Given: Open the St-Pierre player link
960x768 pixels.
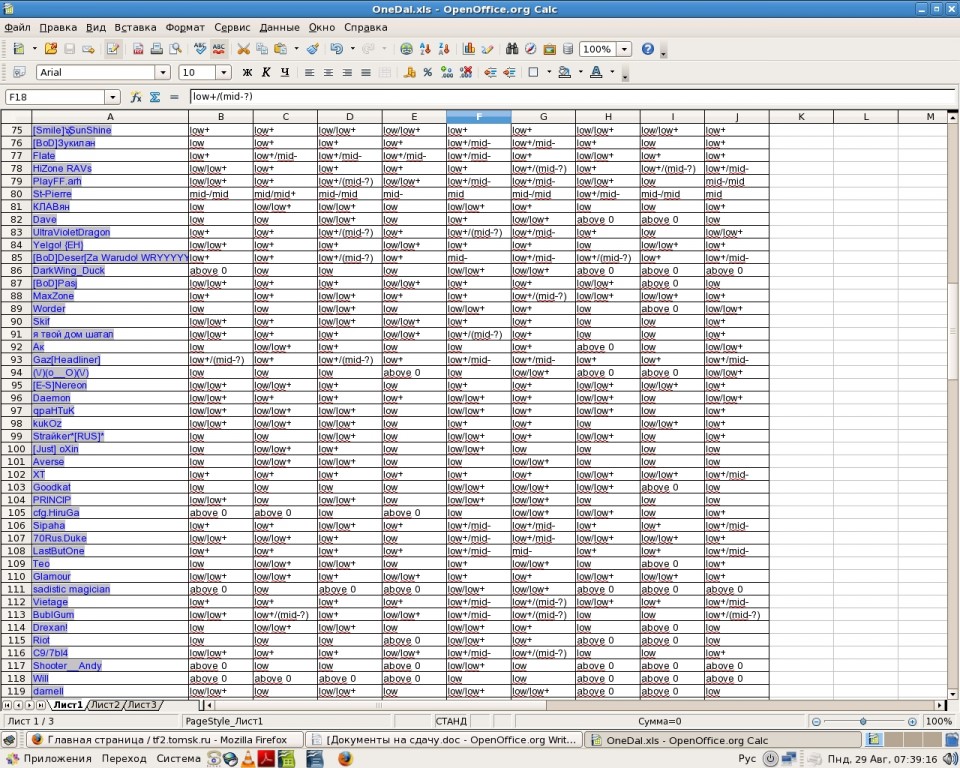Looking at the screenshot, I should tap(52, 194).
